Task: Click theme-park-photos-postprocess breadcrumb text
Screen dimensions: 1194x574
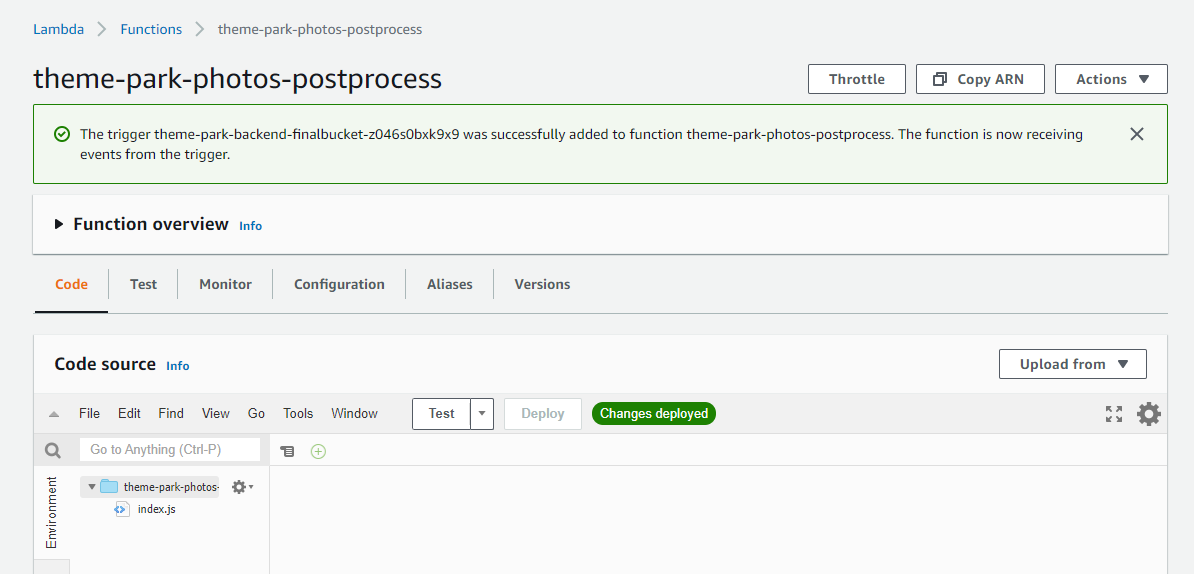Action: 320,30
